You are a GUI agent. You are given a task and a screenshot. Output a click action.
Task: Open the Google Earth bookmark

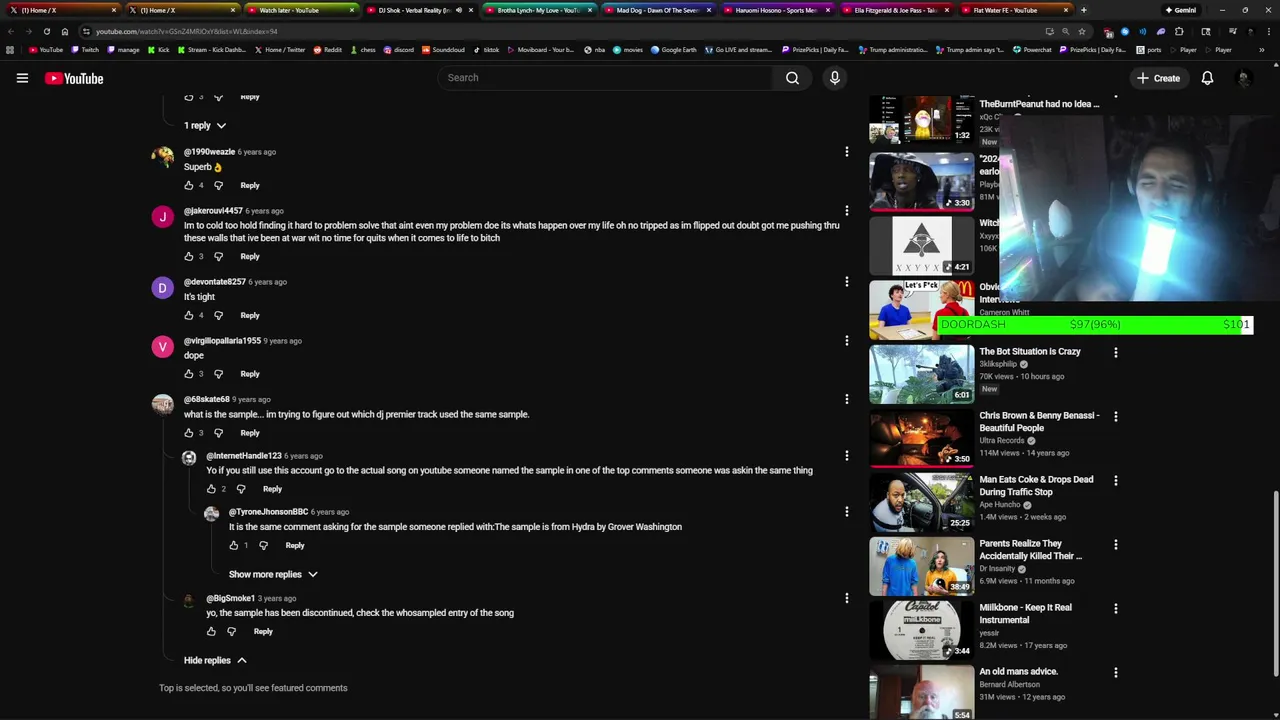pyautogui.click(x=673, y=49)
